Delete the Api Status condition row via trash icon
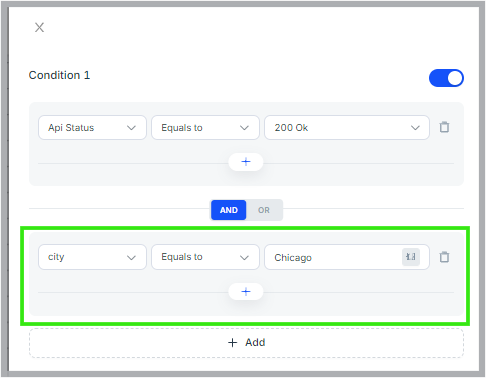The width and height of the screenshot is (486, 378). coord(444,127)
